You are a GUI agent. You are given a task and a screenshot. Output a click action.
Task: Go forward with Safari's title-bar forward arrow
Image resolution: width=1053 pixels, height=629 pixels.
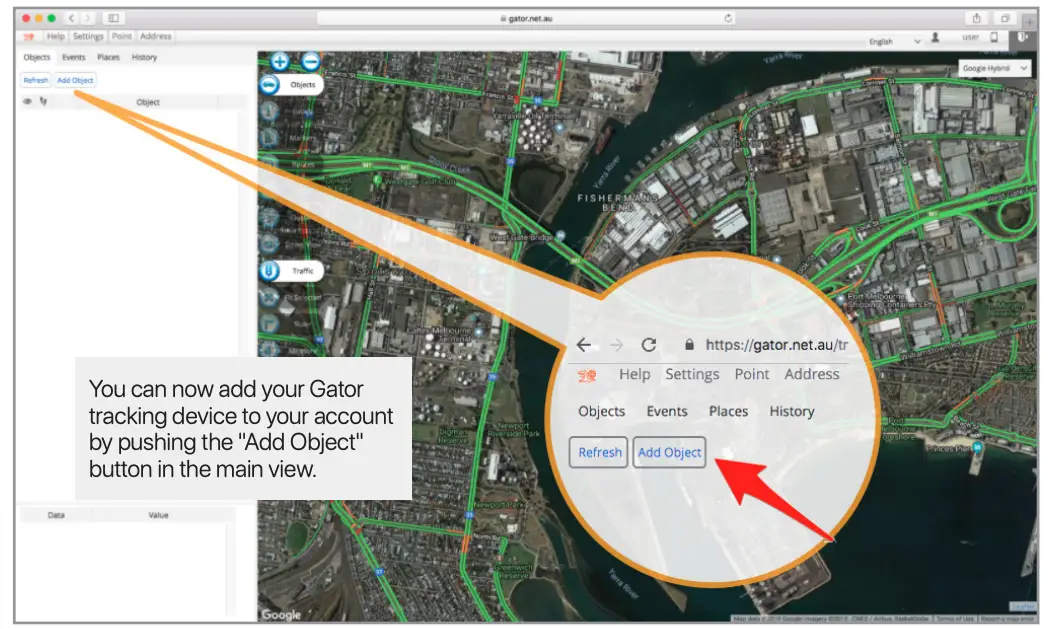87,18
